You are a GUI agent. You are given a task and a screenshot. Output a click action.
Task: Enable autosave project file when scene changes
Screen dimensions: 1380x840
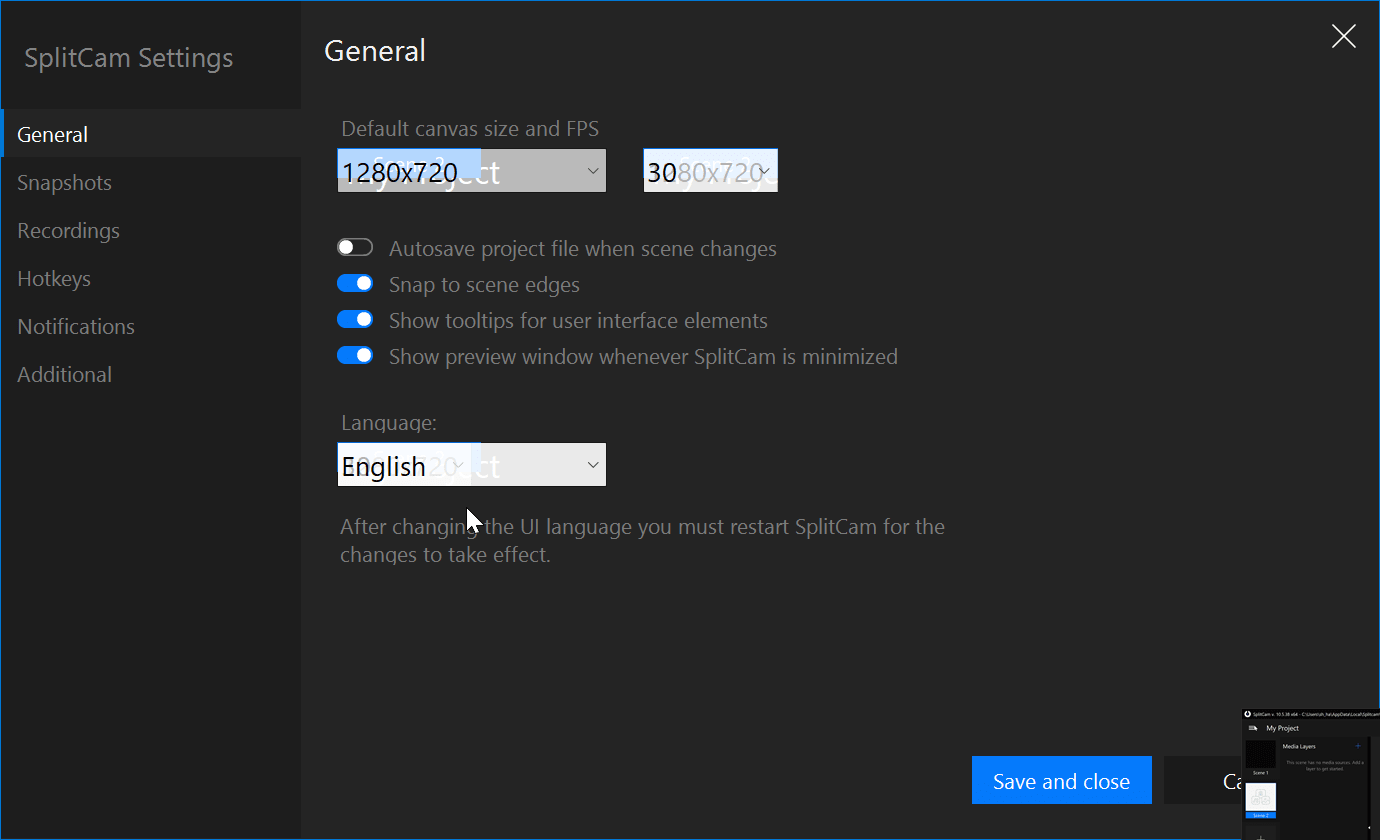[x=355, y=248]
